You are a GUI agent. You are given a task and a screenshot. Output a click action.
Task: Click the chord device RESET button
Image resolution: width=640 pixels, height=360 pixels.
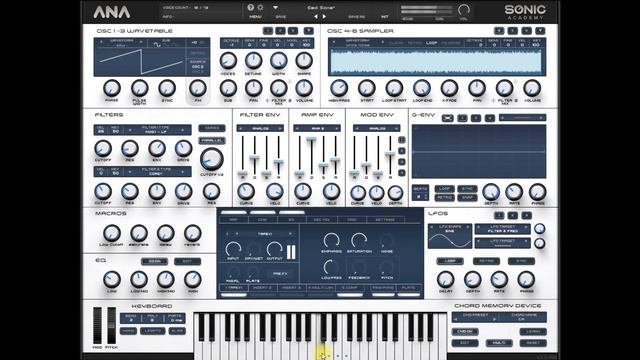(x=533, y=343)
